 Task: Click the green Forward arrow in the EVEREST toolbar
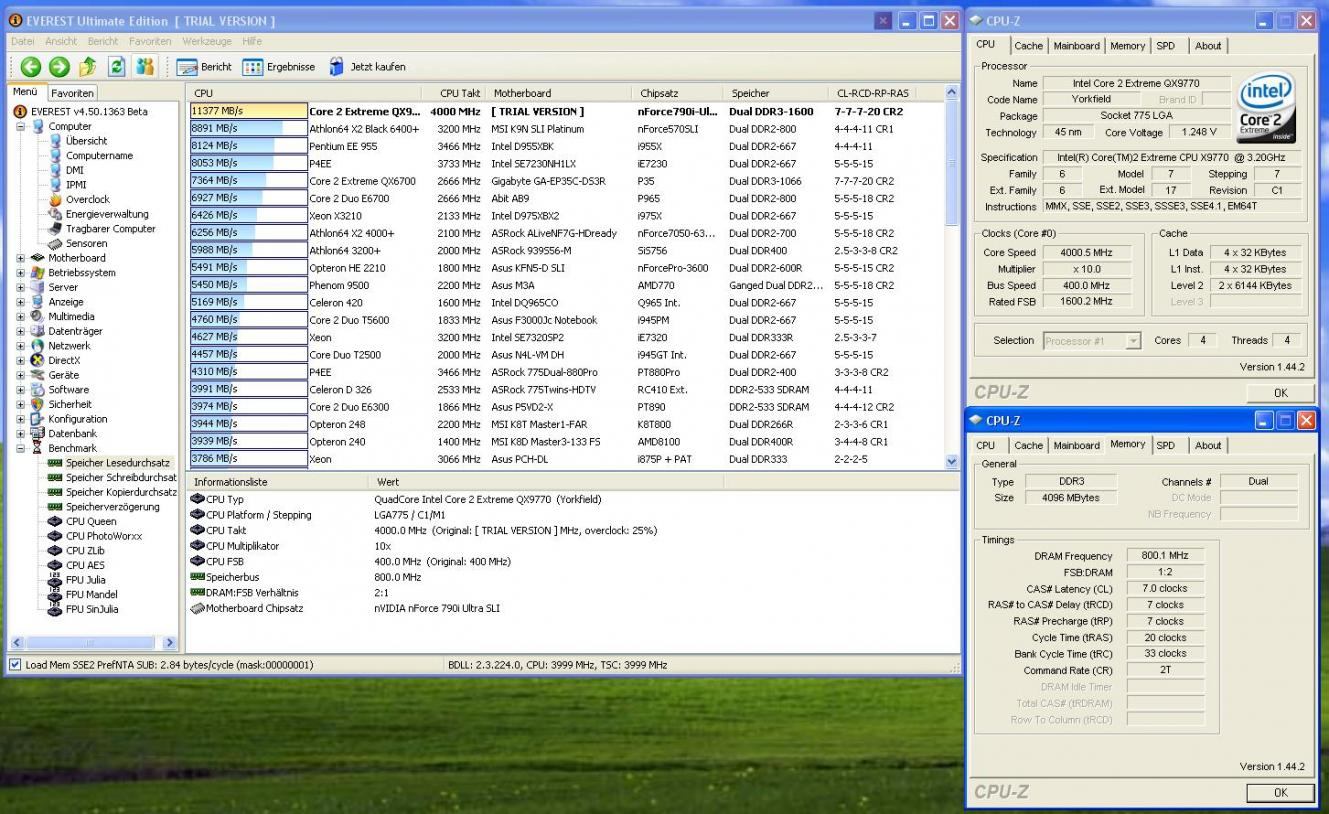[60, 67]
